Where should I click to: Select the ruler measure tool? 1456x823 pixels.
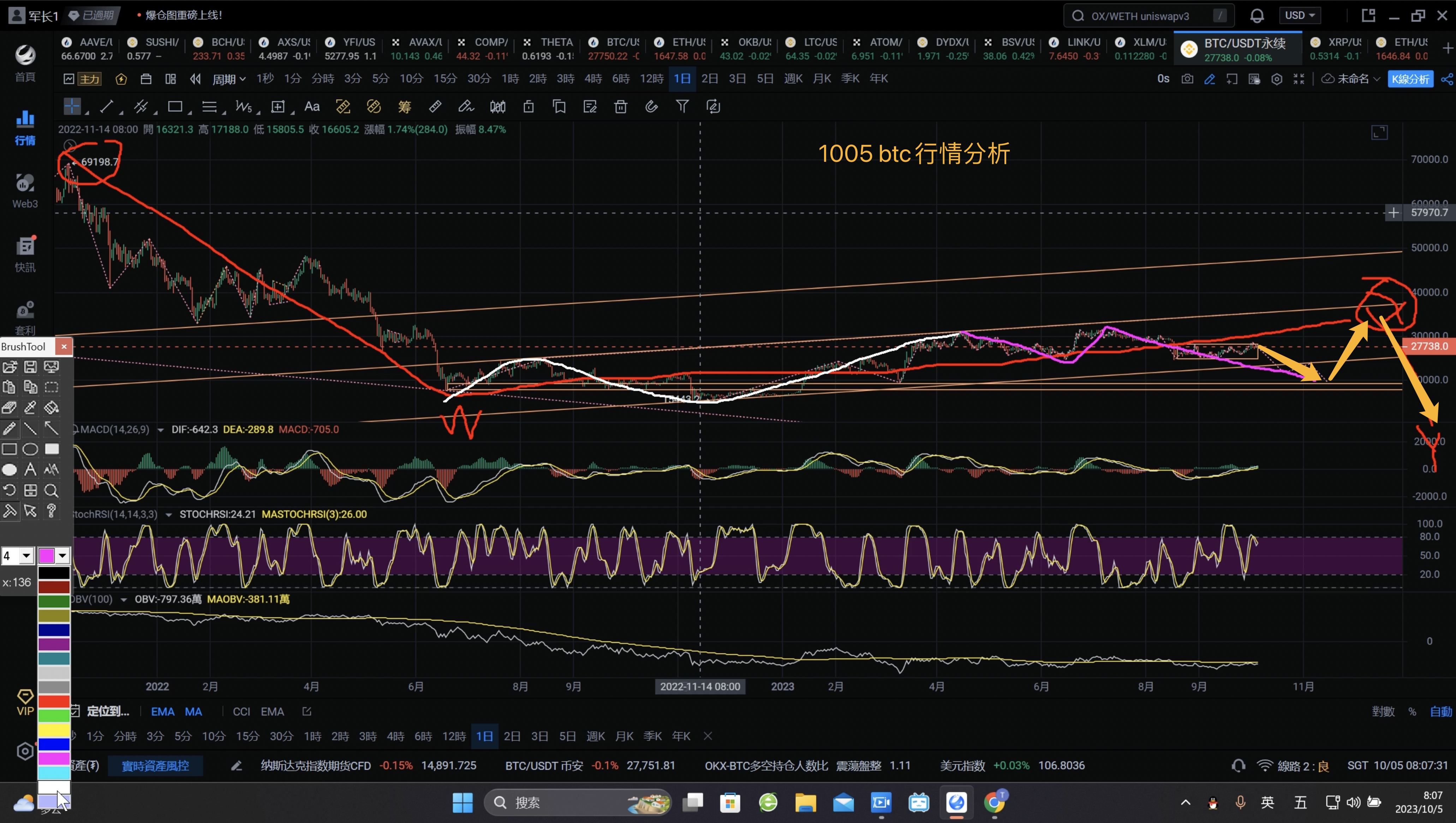tap(435, 106)
